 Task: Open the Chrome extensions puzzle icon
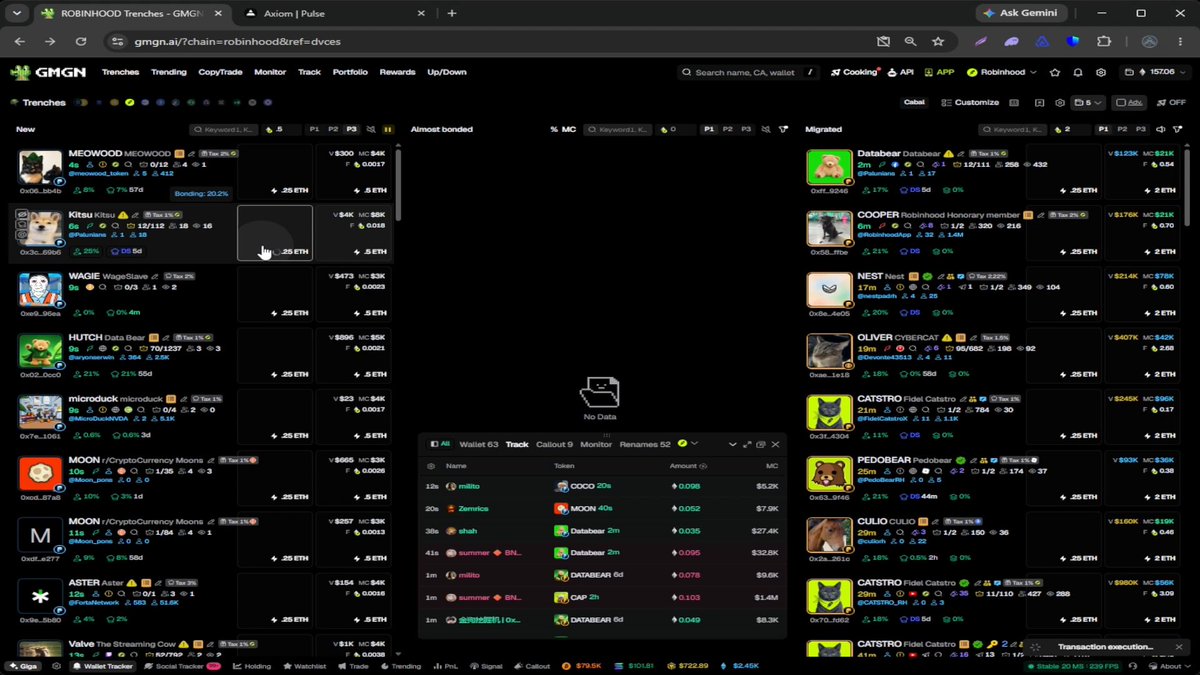pyautogui.click(x=1104, y=42)
